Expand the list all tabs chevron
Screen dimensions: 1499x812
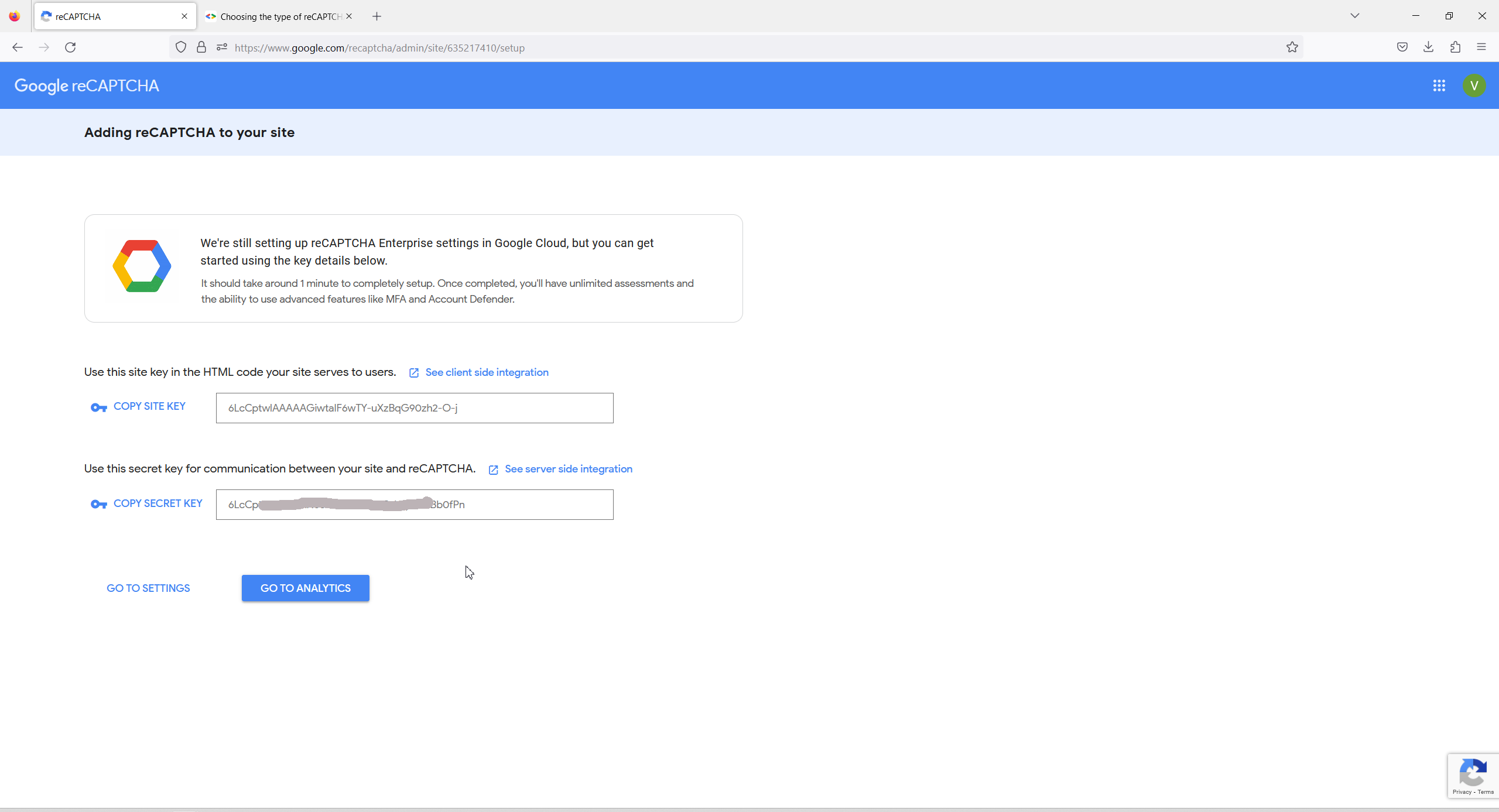(x=1354, y=16)
